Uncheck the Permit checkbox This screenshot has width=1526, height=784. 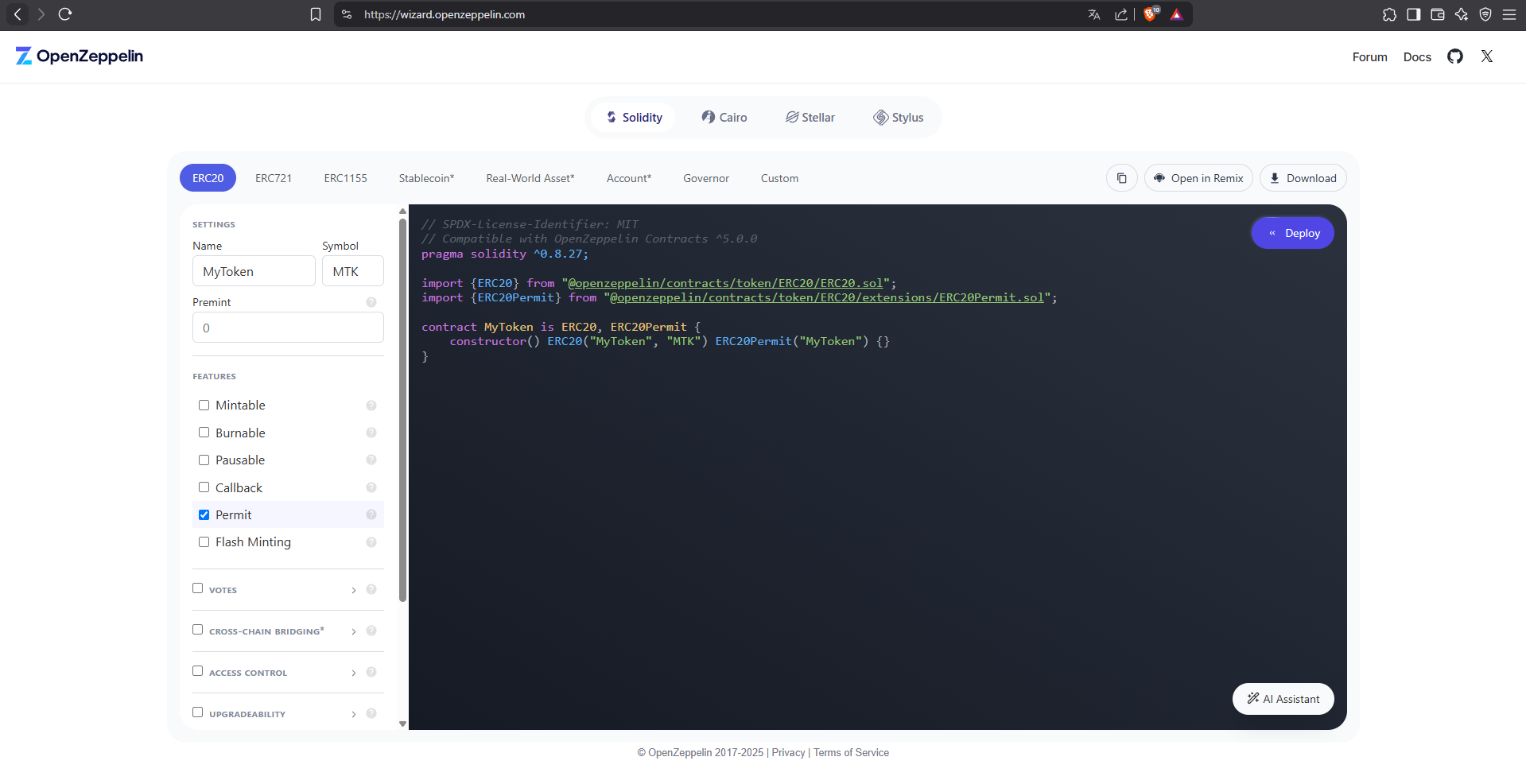point(204,514)
